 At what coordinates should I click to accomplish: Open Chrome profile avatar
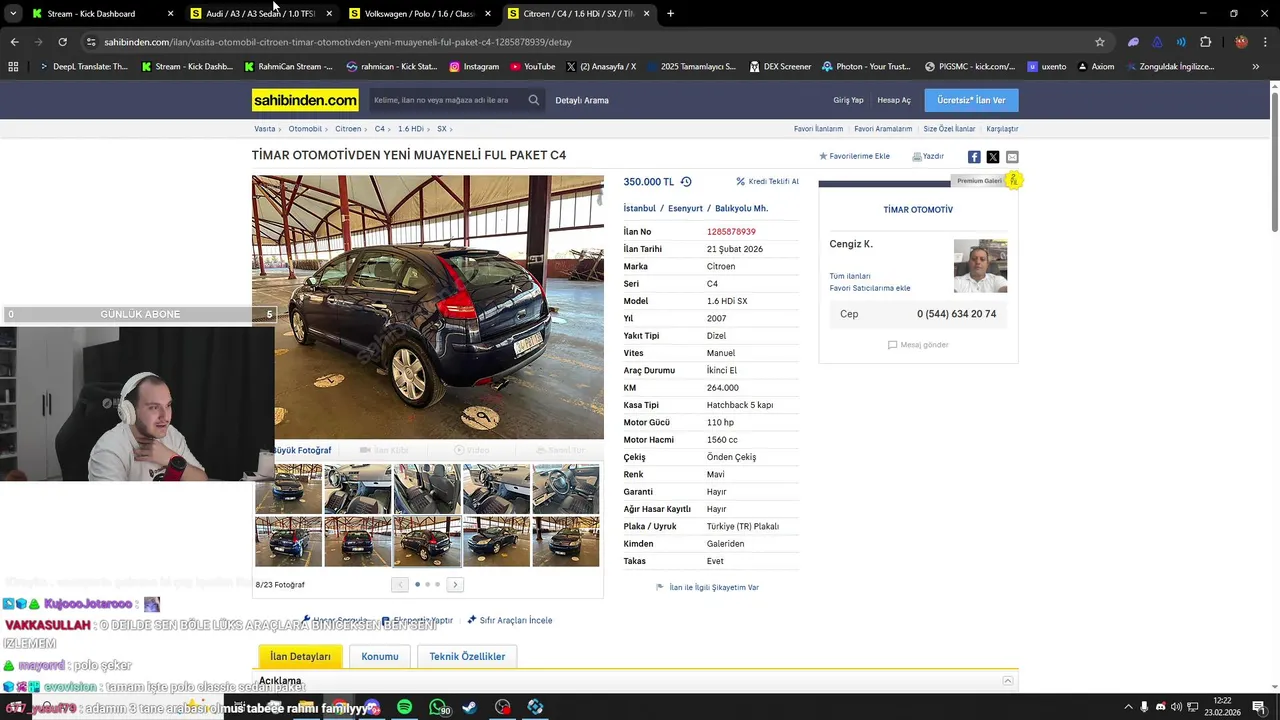coord(1241,42)
